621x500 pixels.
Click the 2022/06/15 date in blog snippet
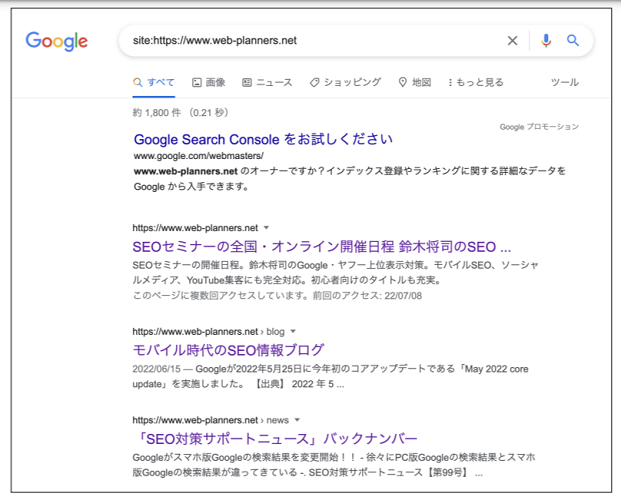click(156, 369)
